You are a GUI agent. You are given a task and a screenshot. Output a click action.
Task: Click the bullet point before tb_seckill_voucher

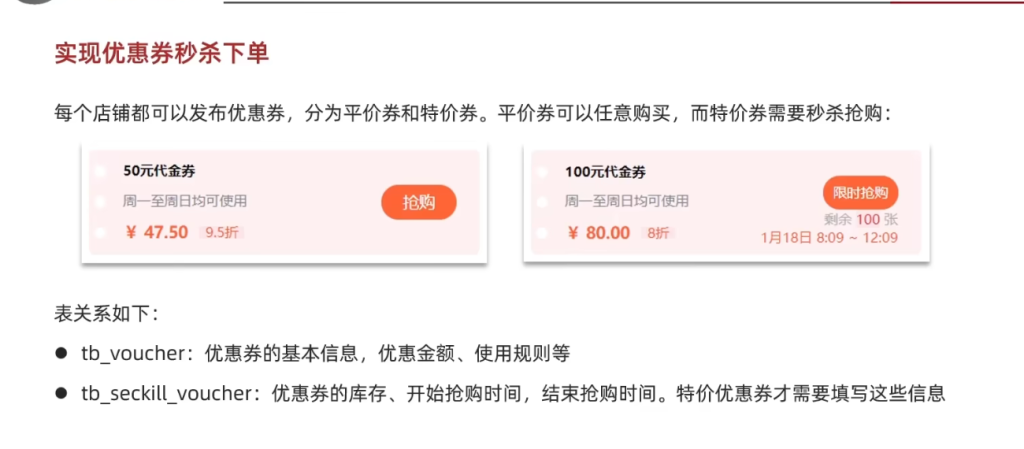[x=61, y=393]
